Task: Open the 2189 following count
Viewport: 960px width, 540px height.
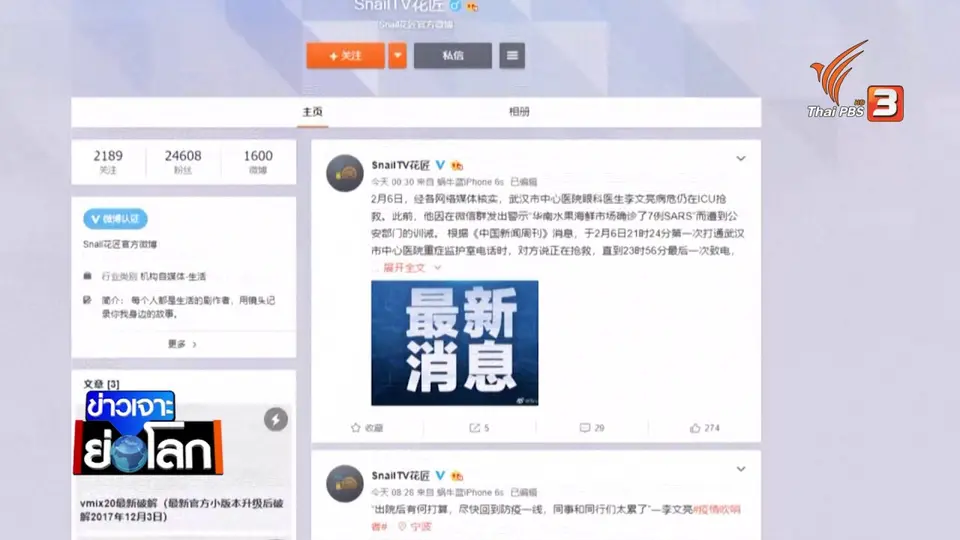Action: [108, 162]
